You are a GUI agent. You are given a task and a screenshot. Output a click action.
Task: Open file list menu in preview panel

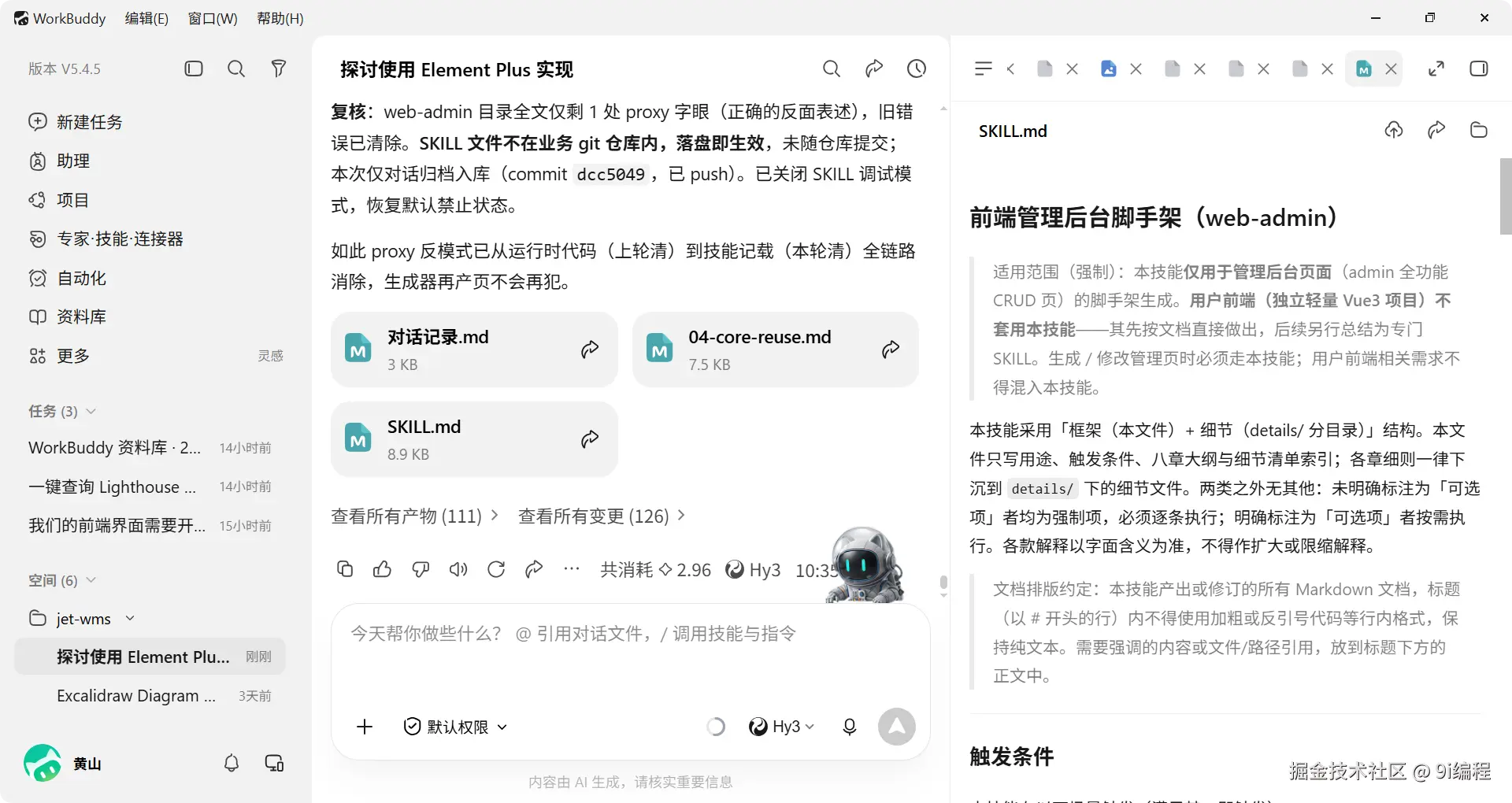pos(983,68)
